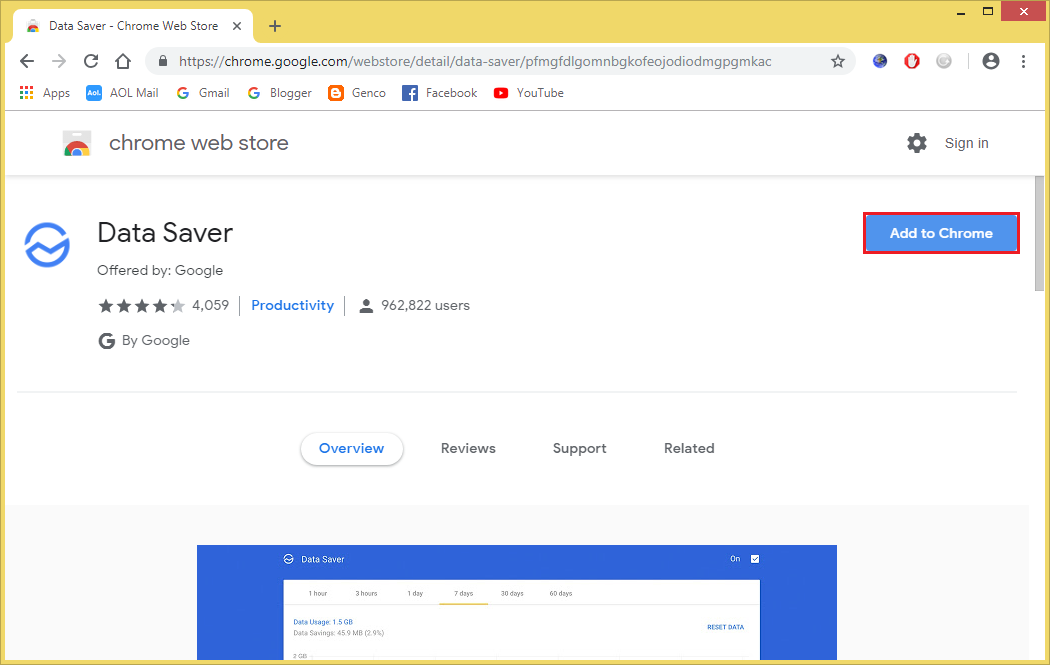Open the Productivity category link

coord(293,305)
